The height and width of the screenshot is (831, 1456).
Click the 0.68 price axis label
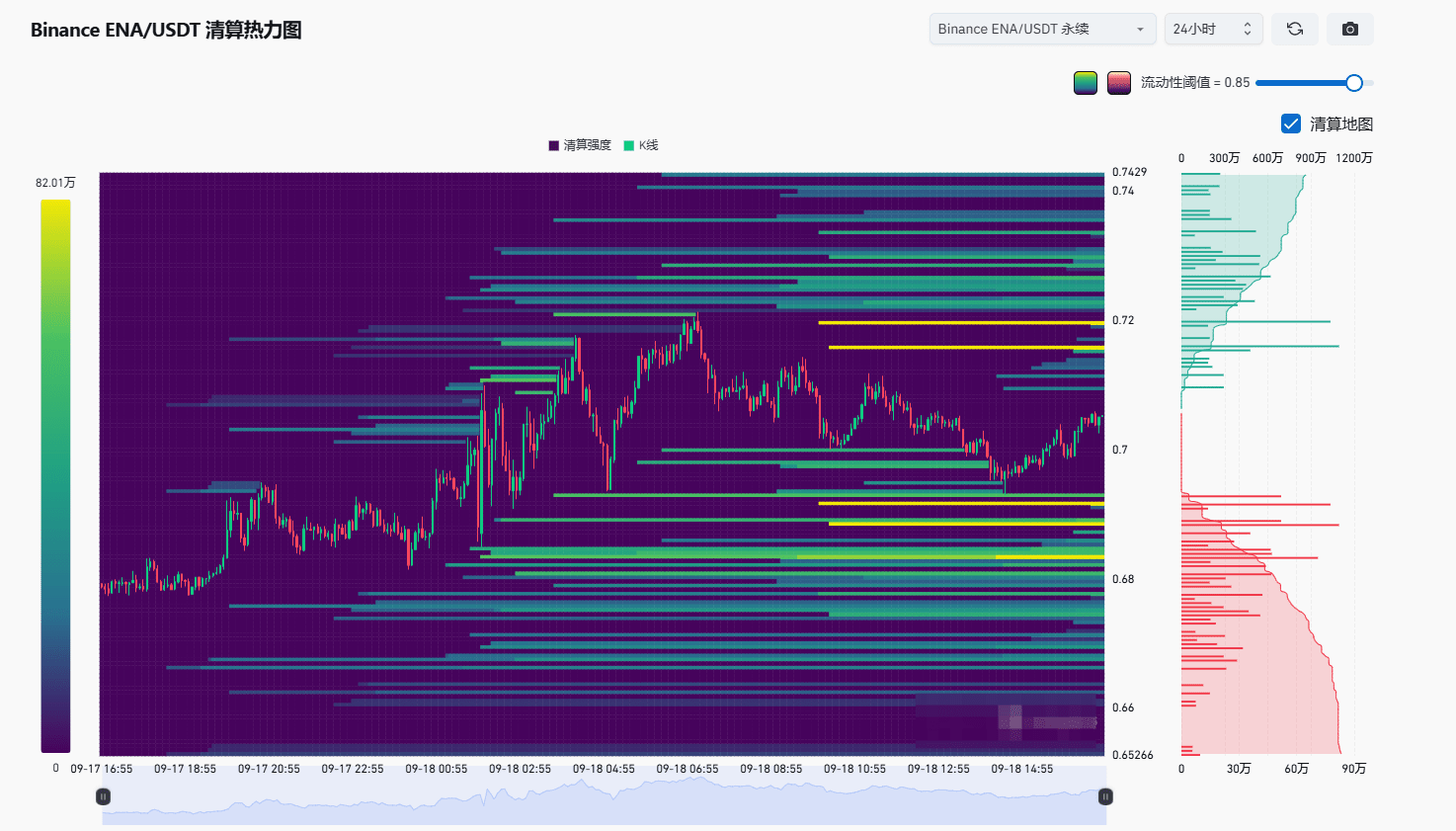point(1123,579)
